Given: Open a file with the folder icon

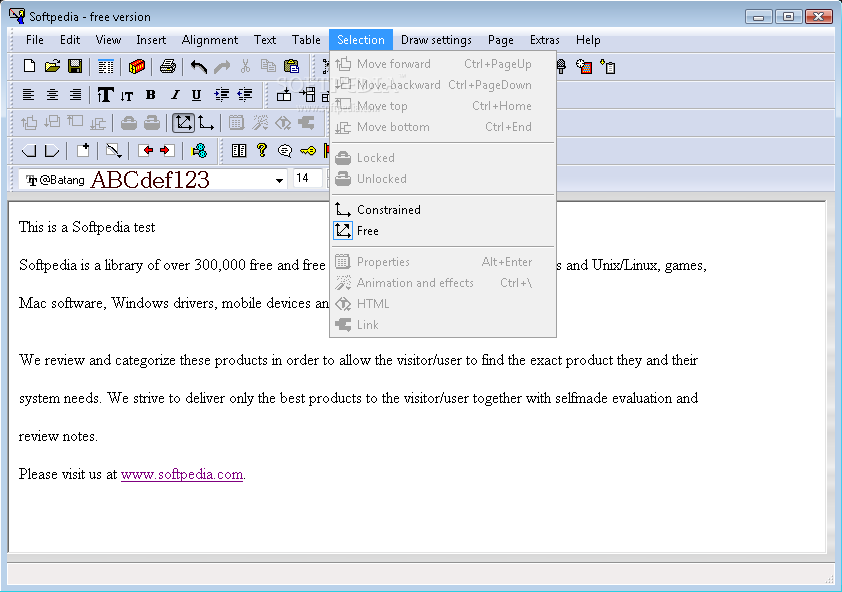Looking at the screenshot, I should pos(52,66).
